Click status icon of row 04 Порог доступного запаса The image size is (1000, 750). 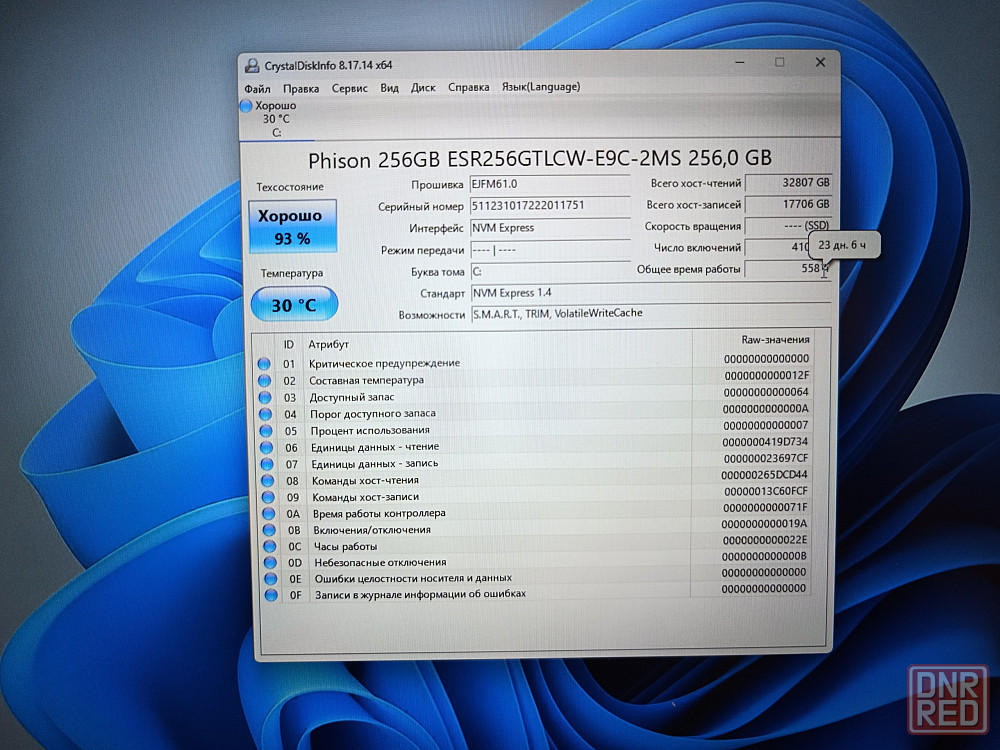point(266,414)
